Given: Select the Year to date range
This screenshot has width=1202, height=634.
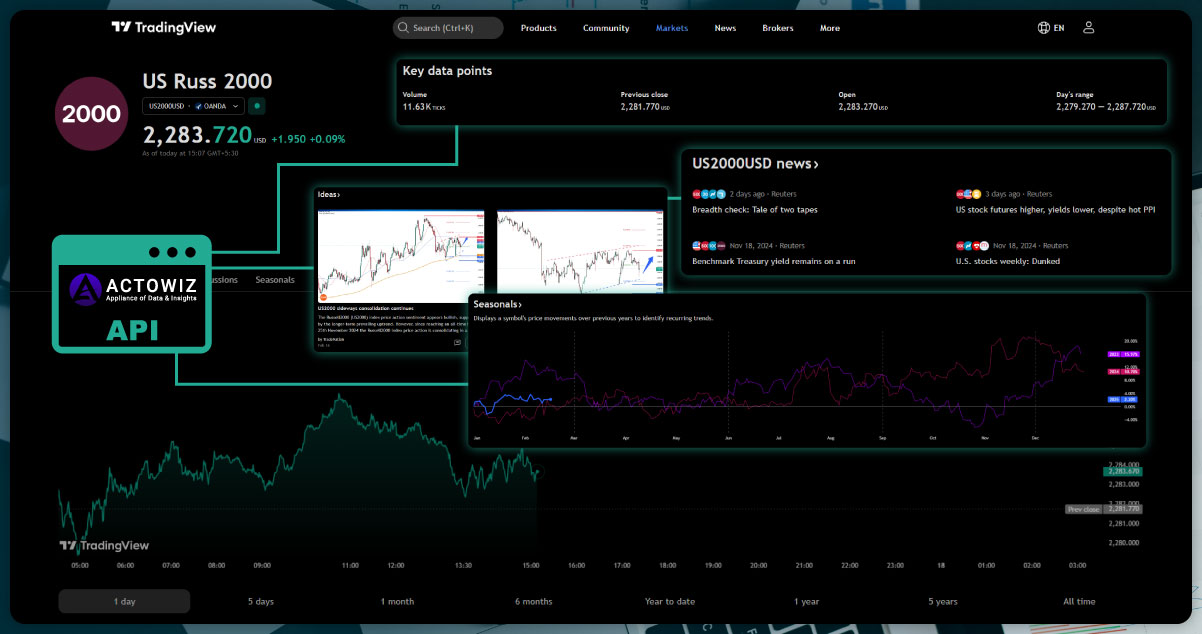Looking at the screenshot, I should 670,601.
